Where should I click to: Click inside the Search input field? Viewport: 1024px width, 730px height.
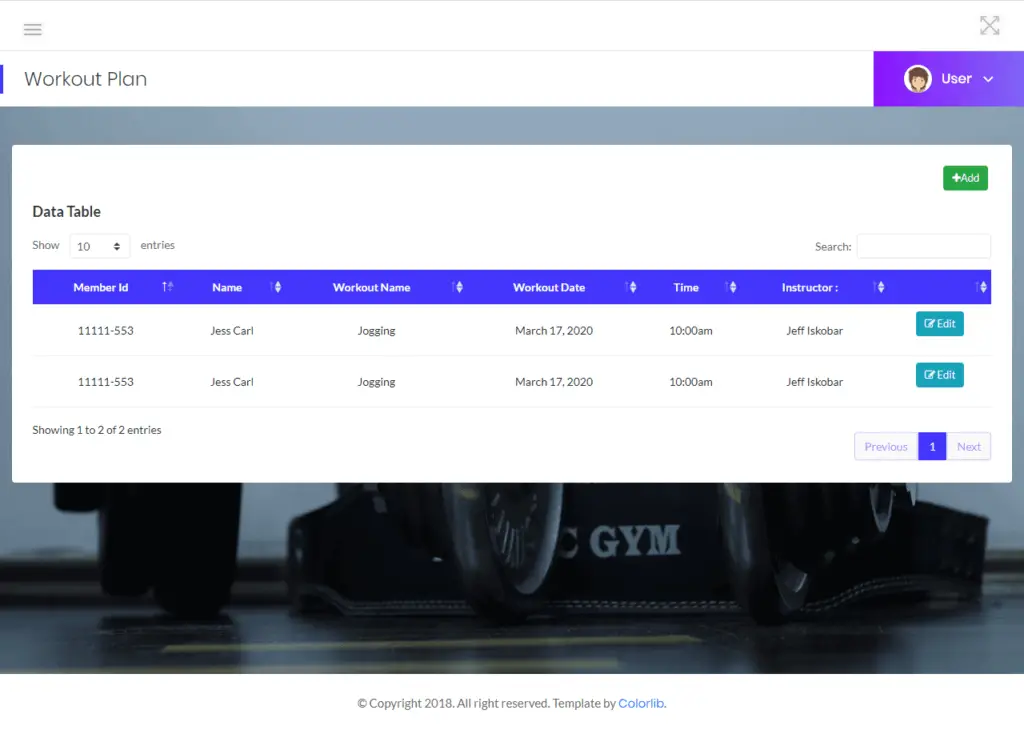922,246
